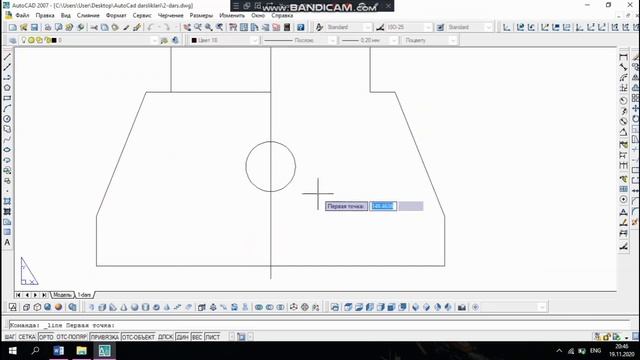Click the Table Style icon
The height and width of the screenshot is (360, 640).
pyautogui.click(x=440, y=27)
